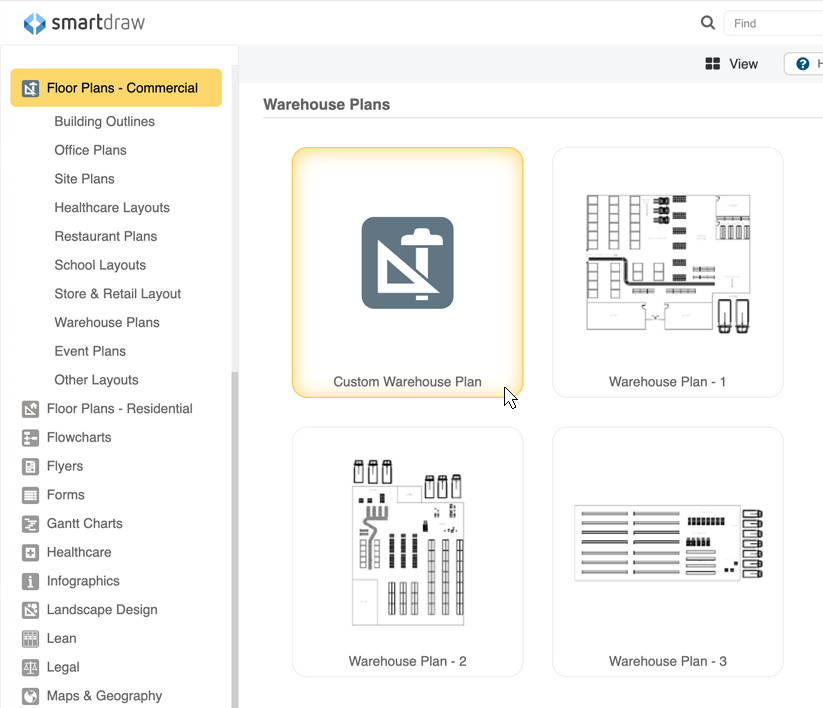Click the View button label
Screen dimensions: 823x708
743,64
